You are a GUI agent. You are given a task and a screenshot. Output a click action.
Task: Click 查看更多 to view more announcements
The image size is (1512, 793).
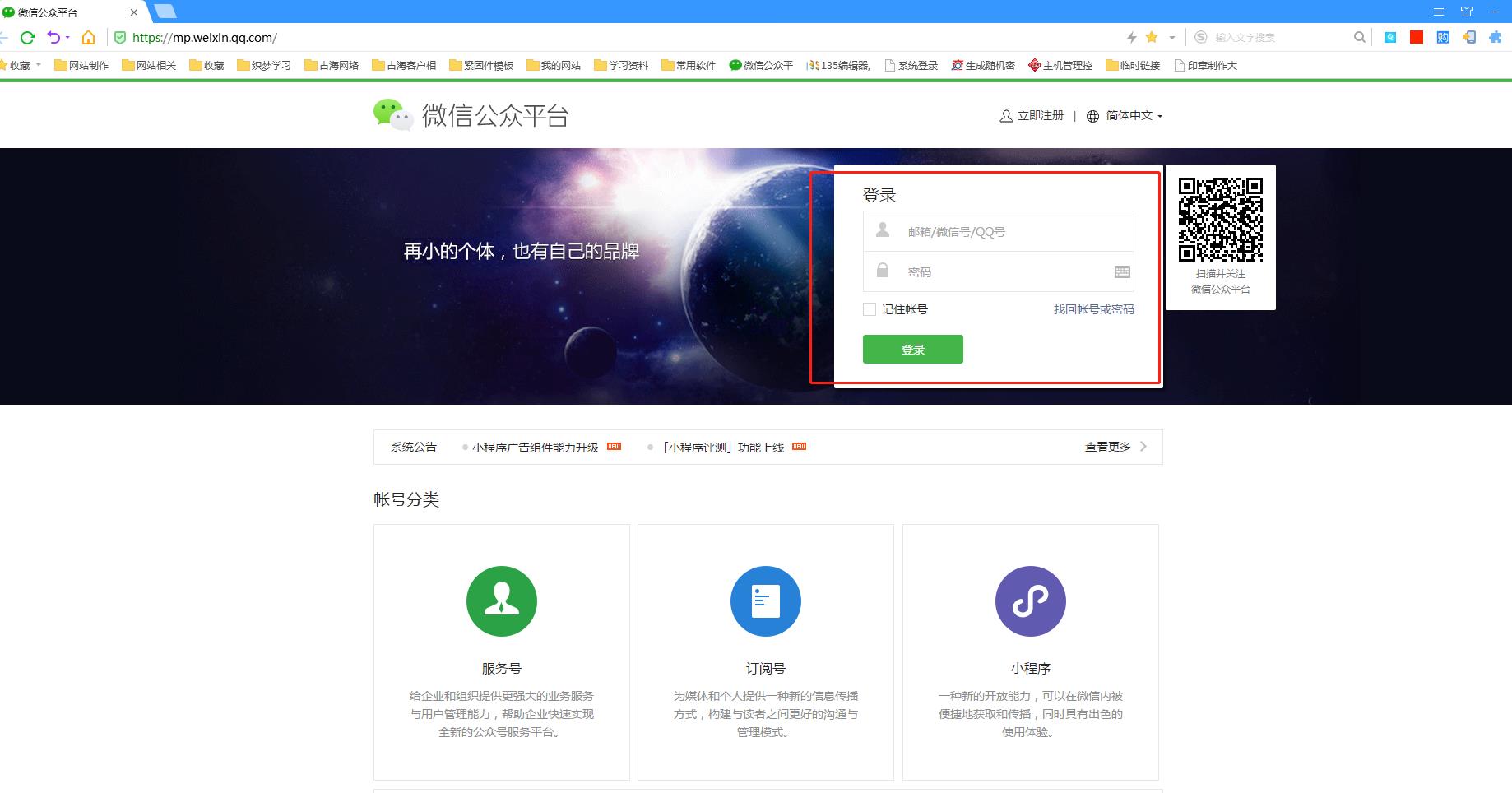coord(1115,447)
